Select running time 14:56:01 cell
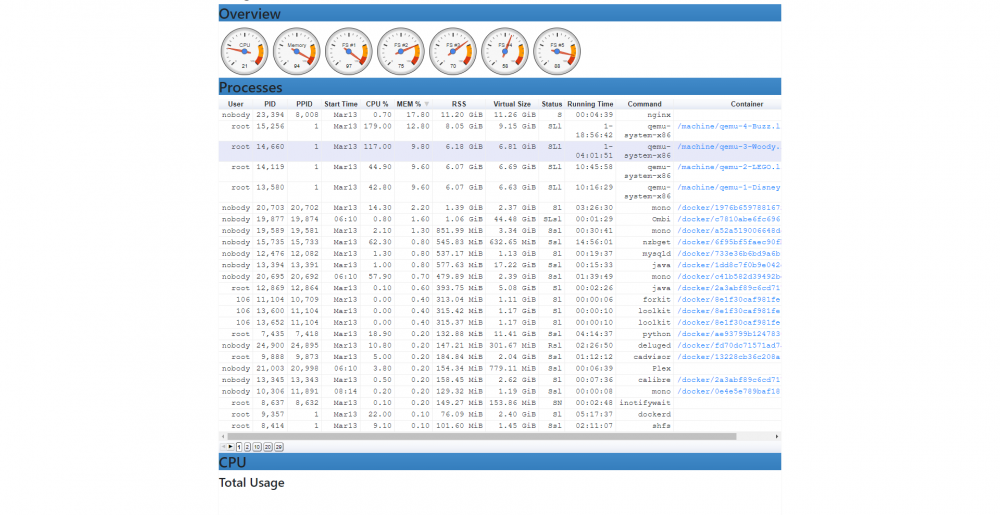The width and height of the screenshot is (1000, 515). click(x=590, y=242)
